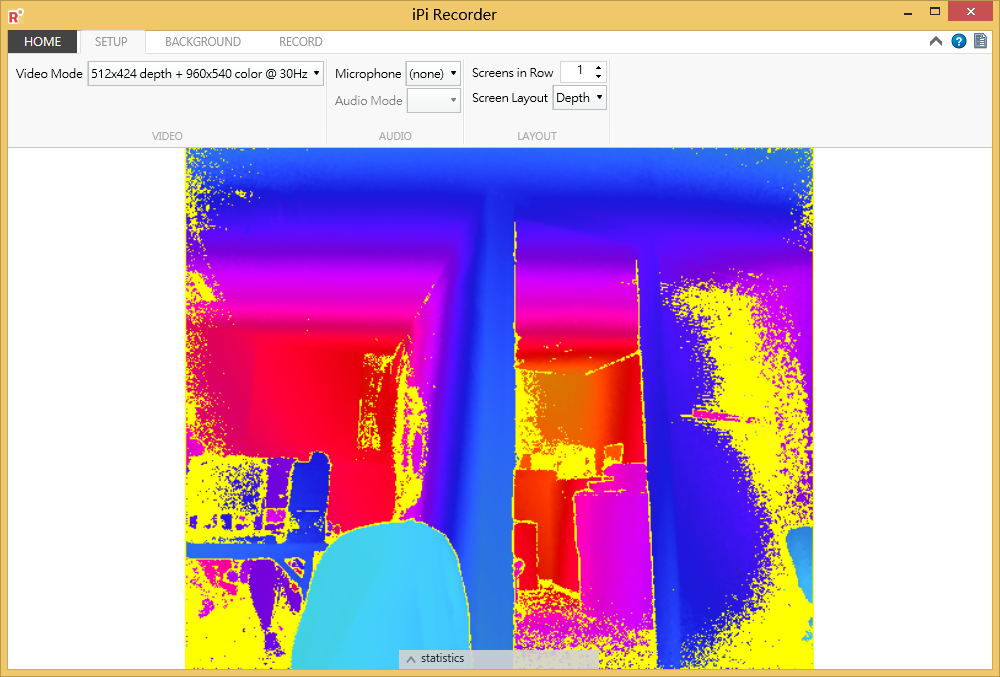
Task: Open the document log icon beside Help
Action: point(981,42)
